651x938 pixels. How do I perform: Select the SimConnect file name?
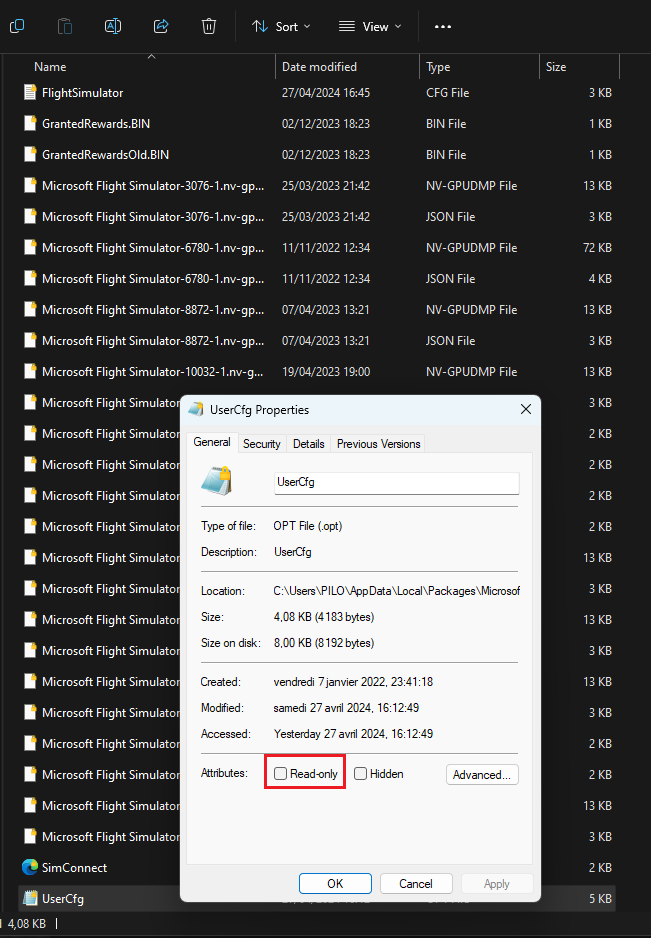coord(74,867)
